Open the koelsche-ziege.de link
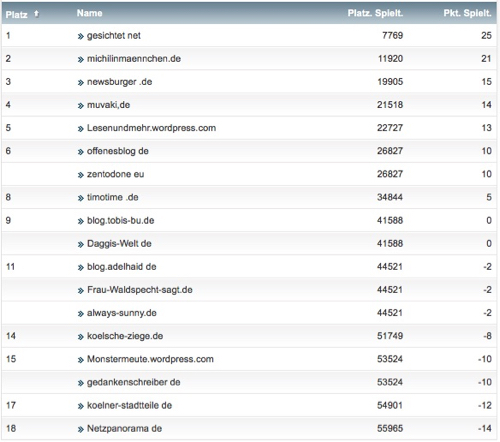Image resolution: width=500 pixels, height=442 pixels. (x=125, y=336)
